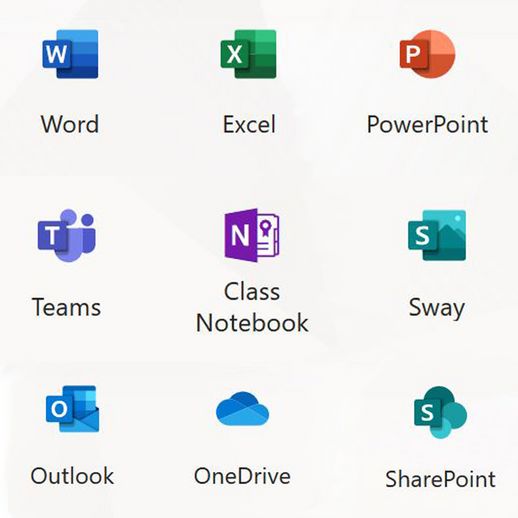Open the Outlook envelope icon
Screen dimensions: 518x518
(x=72, y=409)
